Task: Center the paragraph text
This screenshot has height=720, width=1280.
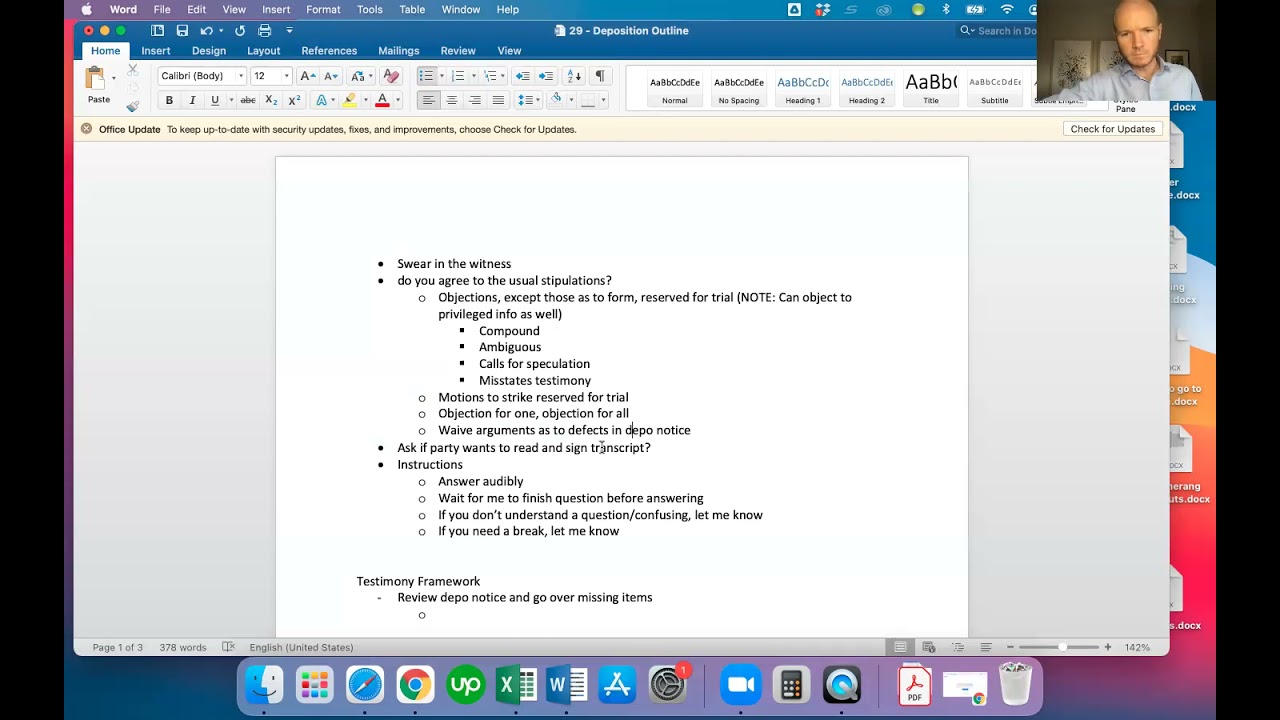Action: point(452,100)
